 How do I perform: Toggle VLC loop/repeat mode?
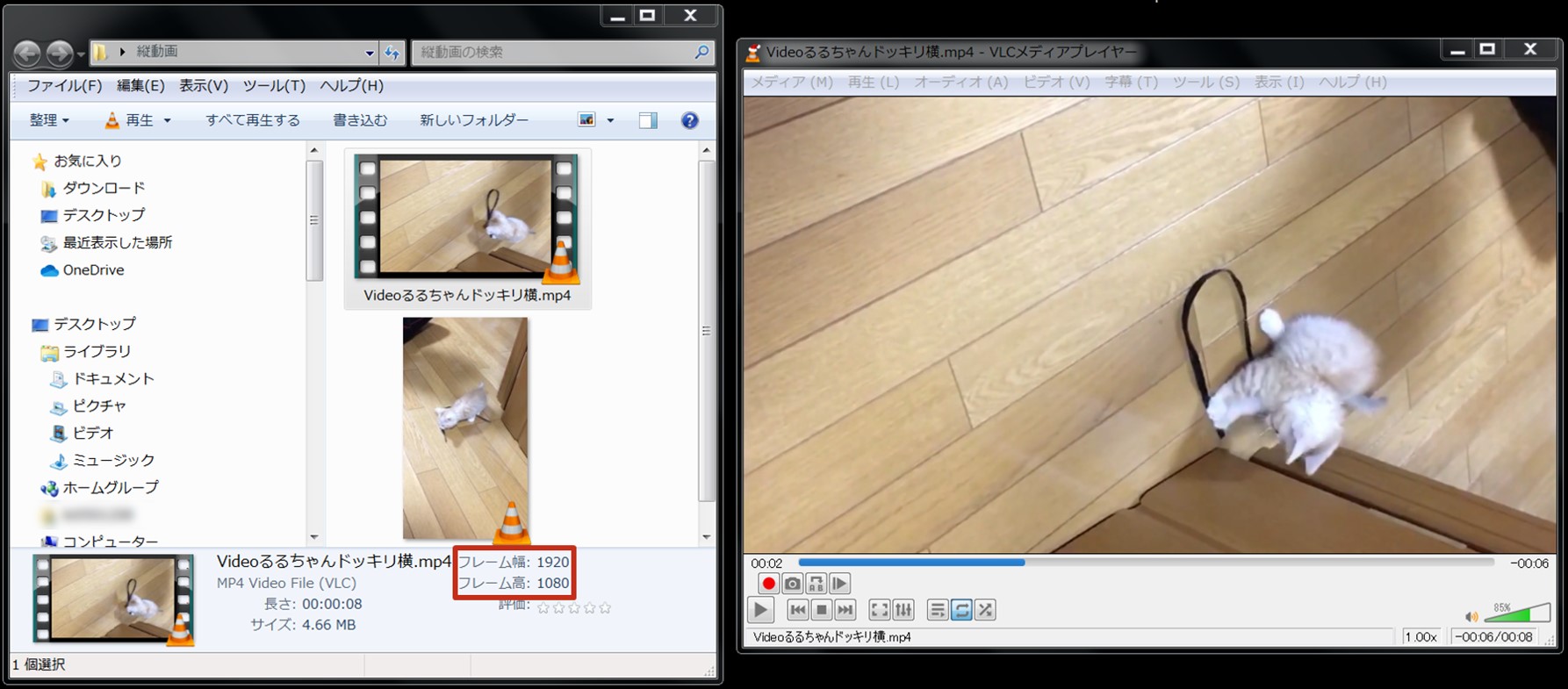(961, 610)
